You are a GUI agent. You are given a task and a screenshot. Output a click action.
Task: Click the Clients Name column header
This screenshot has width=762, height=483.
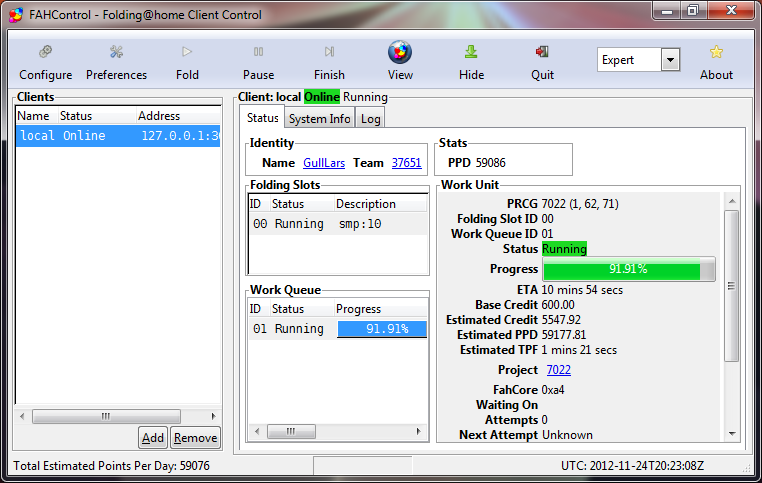click(37, 116)
